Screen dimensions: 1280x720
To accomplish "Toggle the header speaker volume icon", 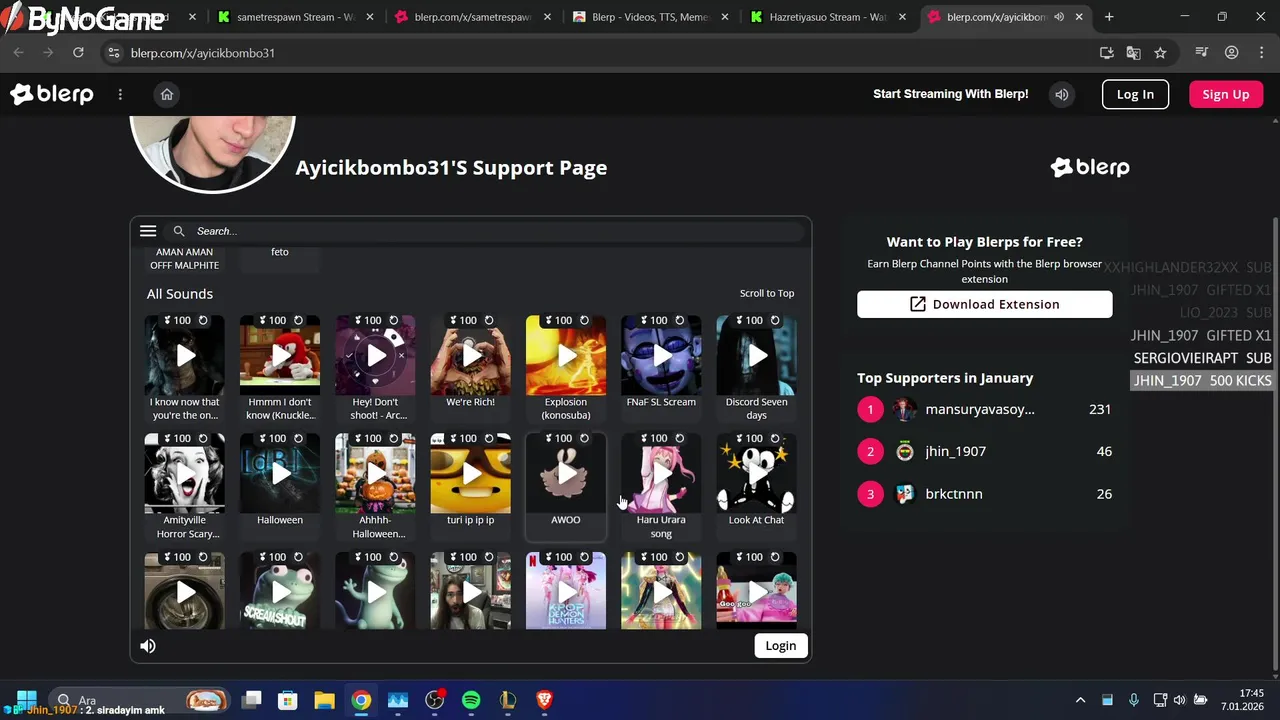I will pos(1062,94).
